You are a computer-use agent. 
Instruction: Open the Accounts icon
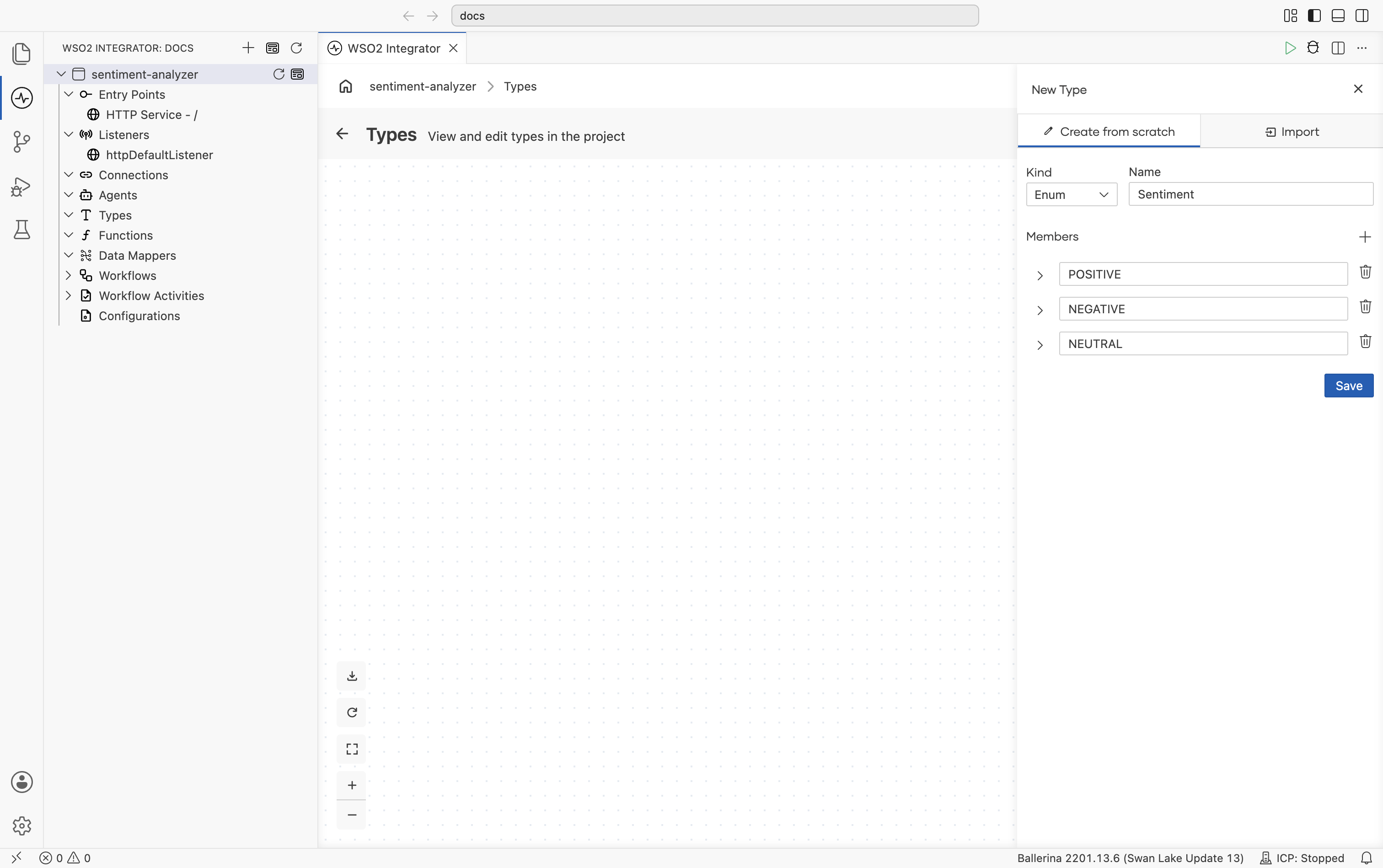coord(22,782)
